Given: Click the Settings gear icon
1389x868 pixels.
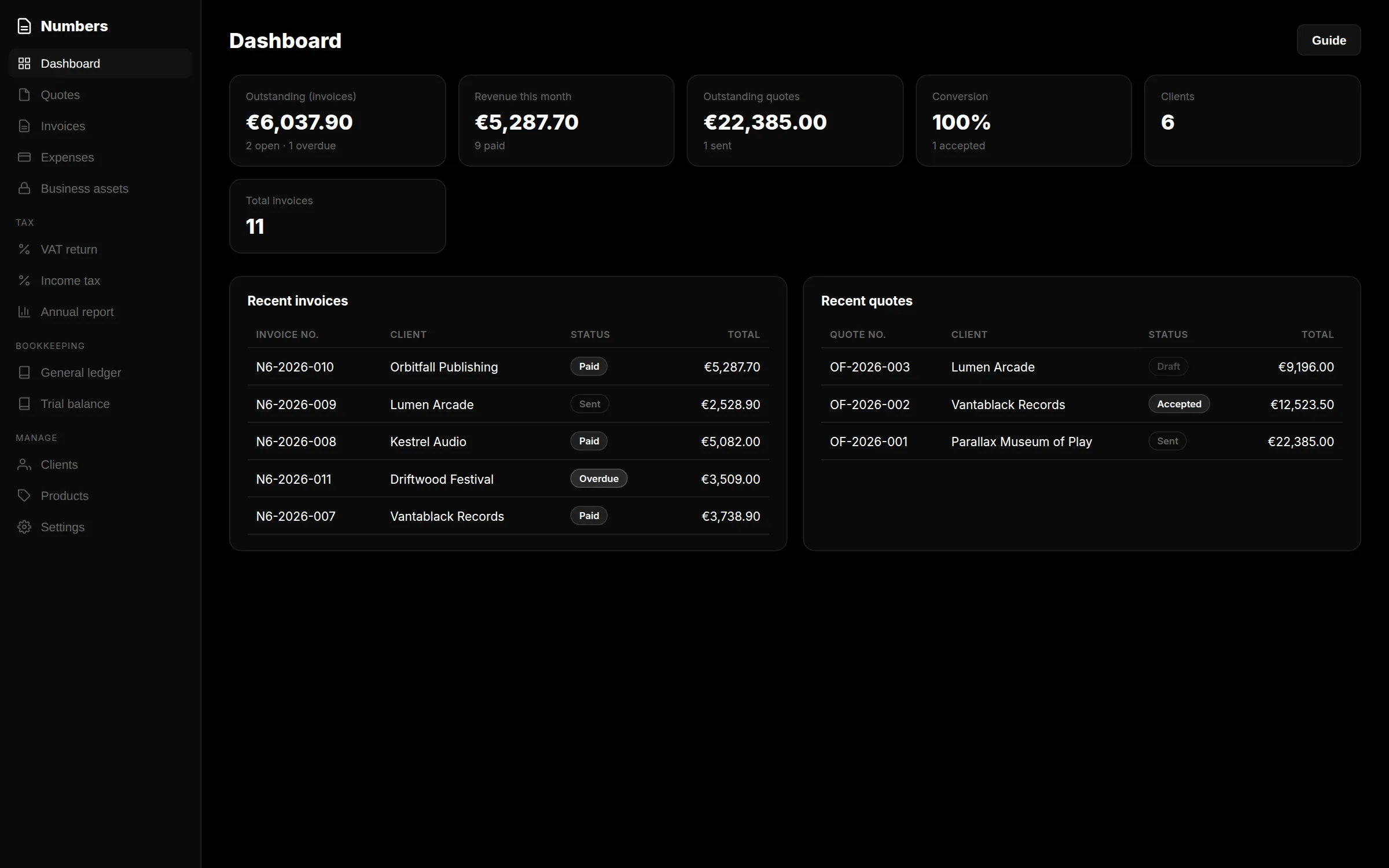Looking at the screenshot, I should pyautogui.click(x=24, y=527).
